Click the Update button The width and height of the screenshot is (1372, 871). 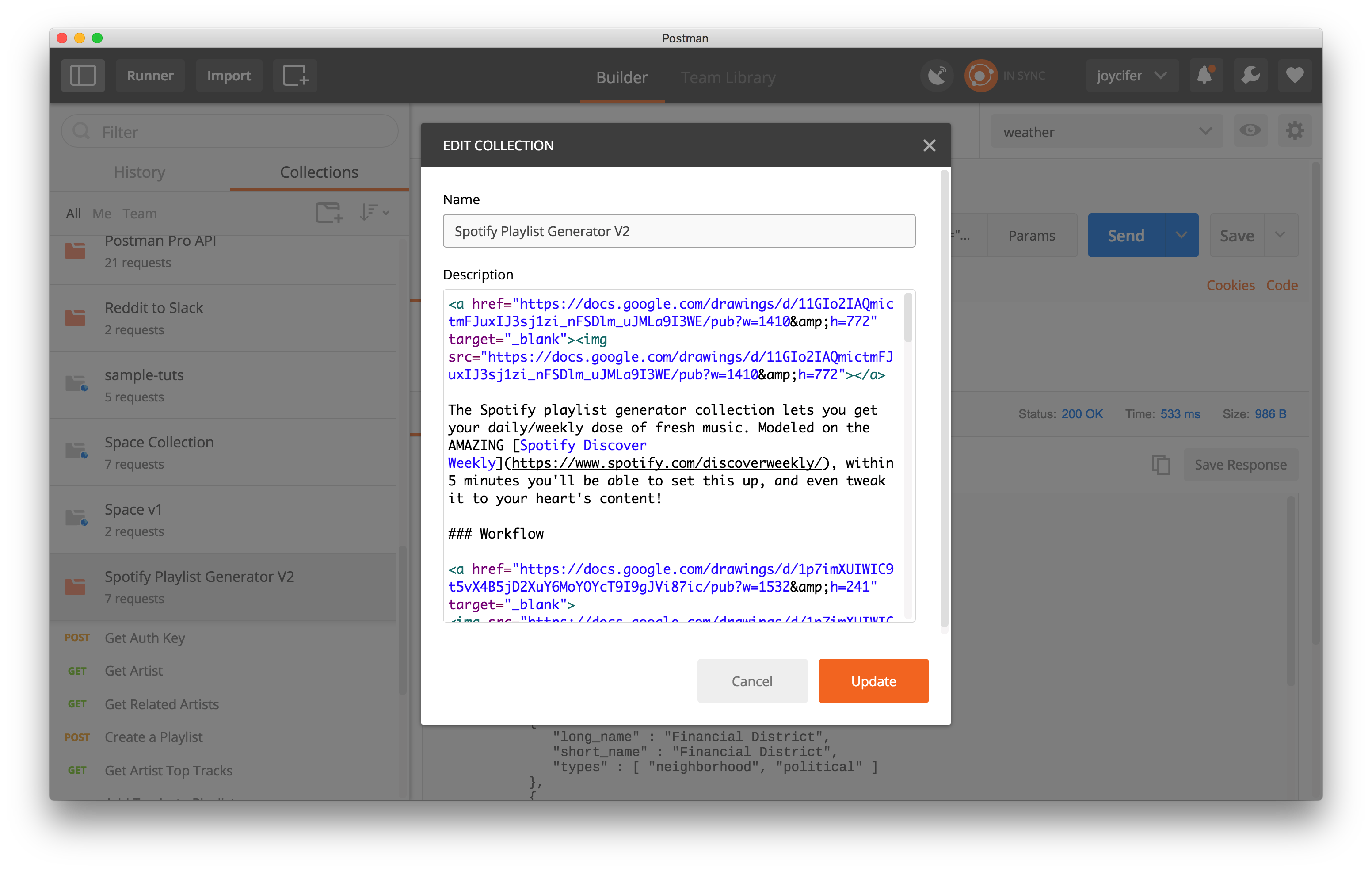873,681
